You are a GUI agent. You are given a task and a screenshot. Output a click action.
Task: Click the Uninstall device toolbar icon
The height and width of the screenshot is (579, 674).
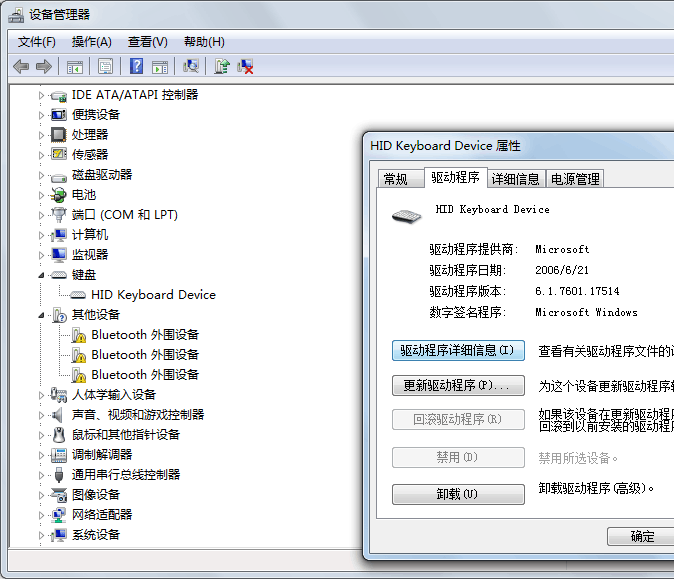click(x=245, y=66)
